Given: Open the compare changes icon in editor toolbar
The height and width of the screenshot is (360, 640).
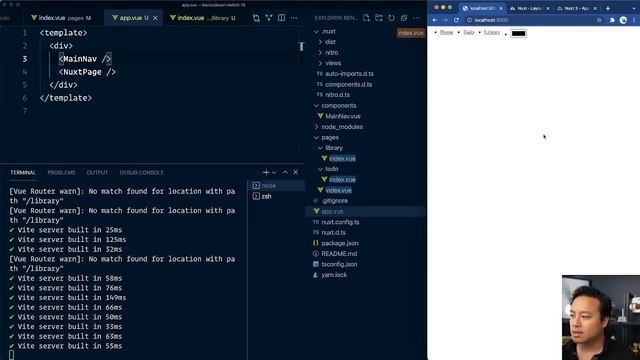Looking at the screenshot, I should tap(256, 18).
